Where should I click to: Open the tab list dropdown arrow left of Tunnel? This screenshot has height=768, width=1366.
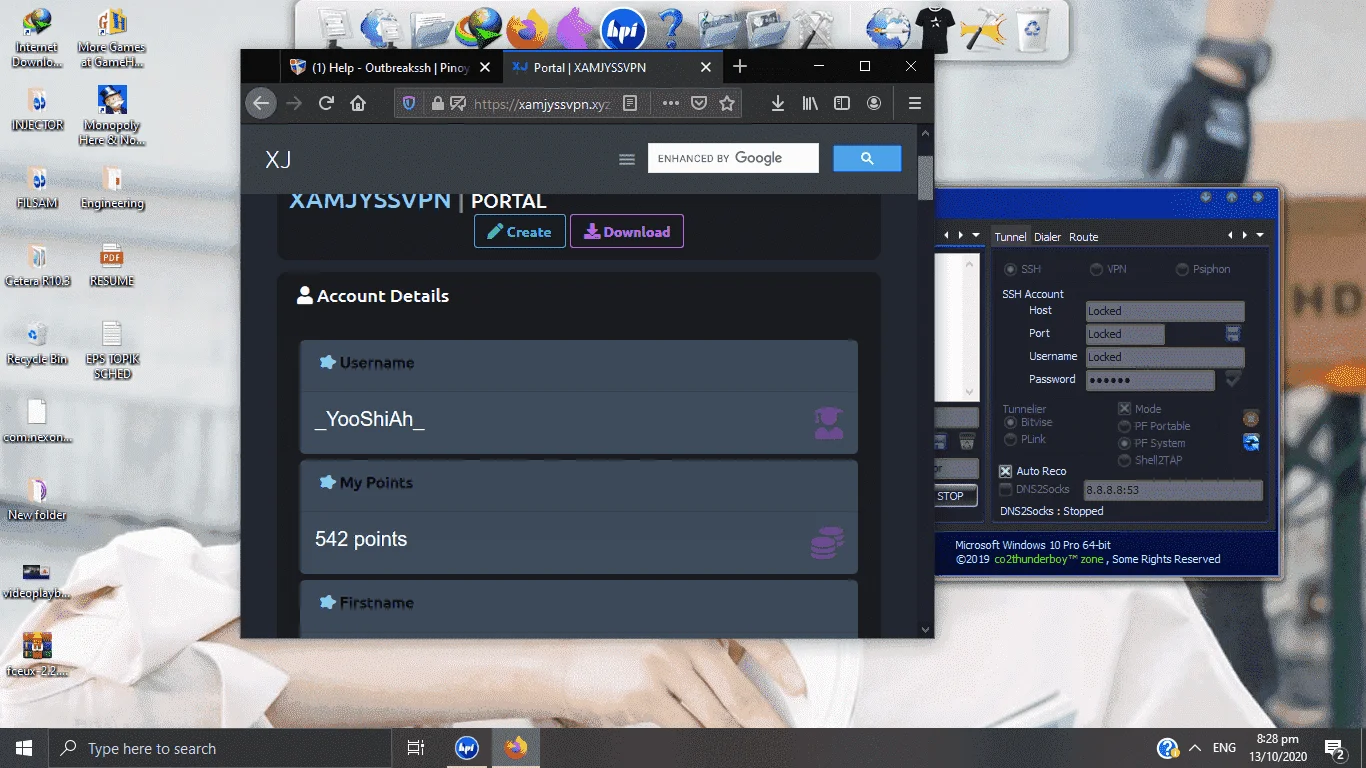[x=976, y=235]
